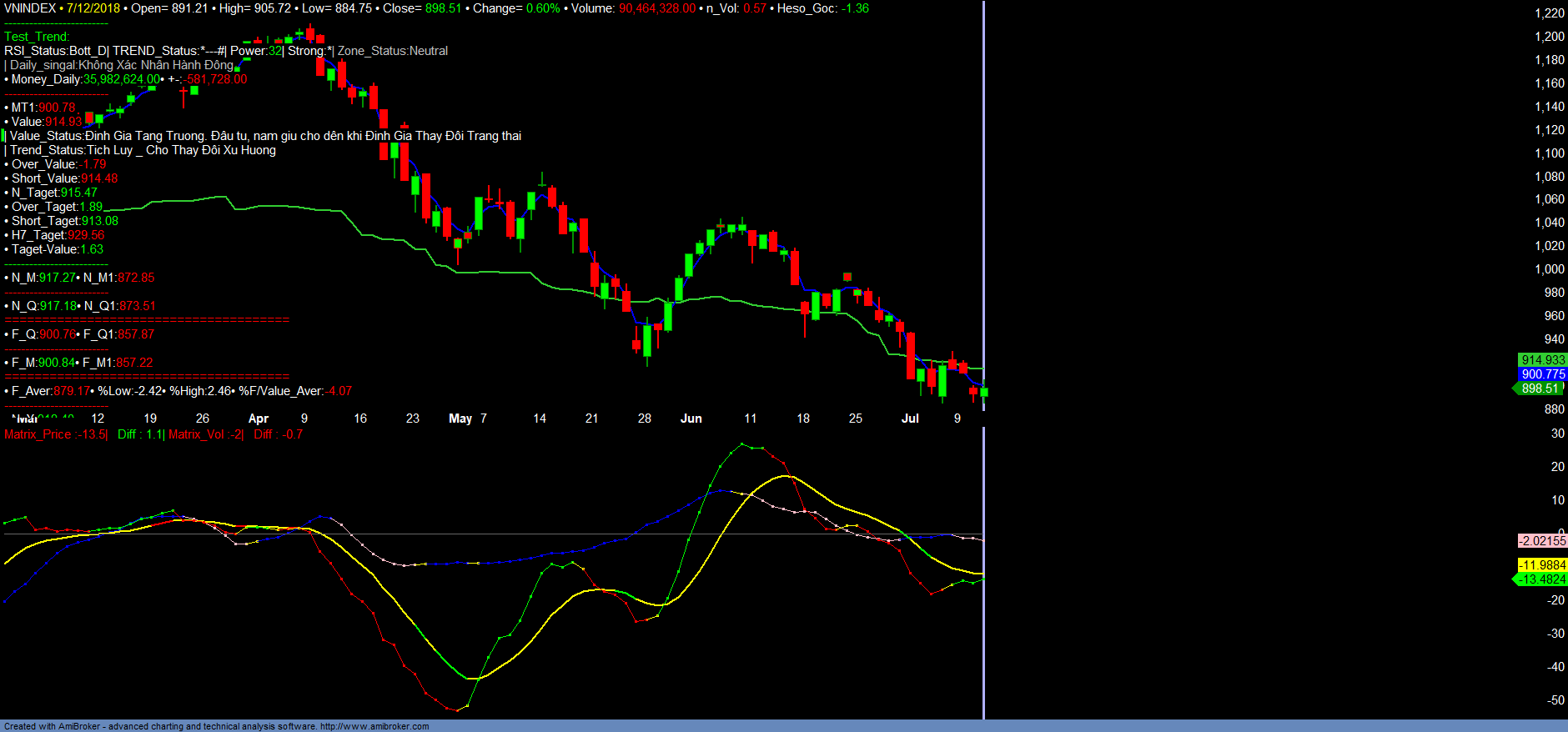Image resolution: width=1568 pixels, height=732 pixels.
Task: Click the VNINDEX ticker name in title
Action: tap(30, 8)
